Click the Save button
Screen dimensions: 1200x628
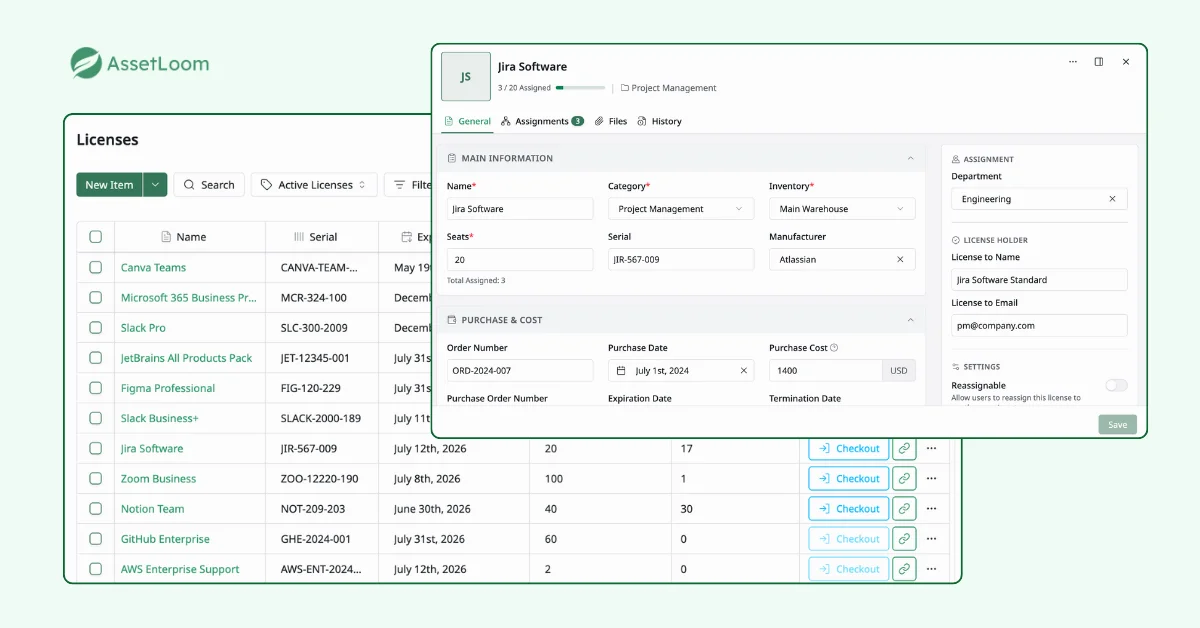[x=1117, y=425]
